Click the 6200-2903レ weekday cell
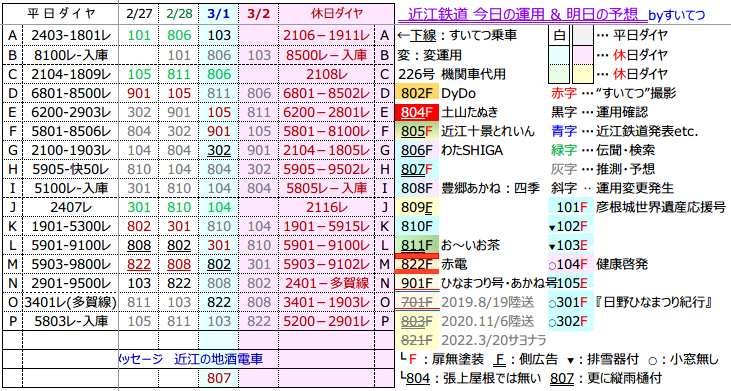731x391 pixels. pyautogui.click(x=71, y=112)
